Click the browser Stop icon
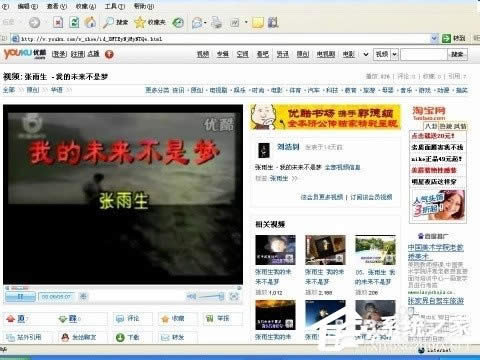 coord(58,23)
